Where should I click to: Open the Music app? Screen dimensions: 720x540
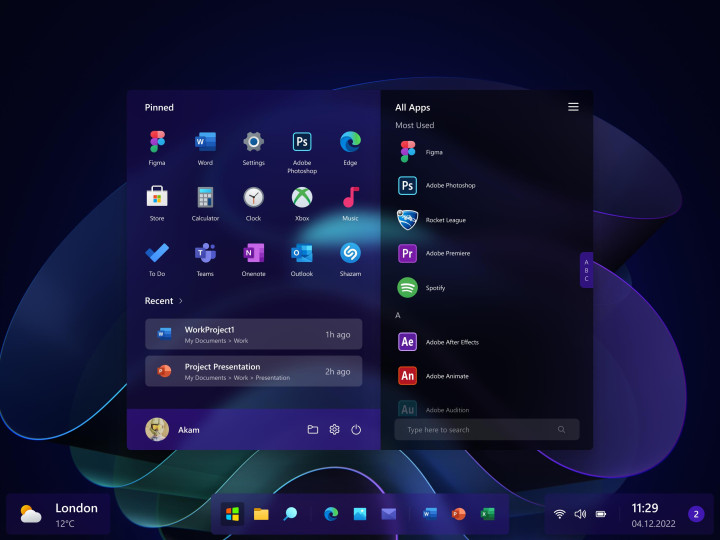[350, 198]
